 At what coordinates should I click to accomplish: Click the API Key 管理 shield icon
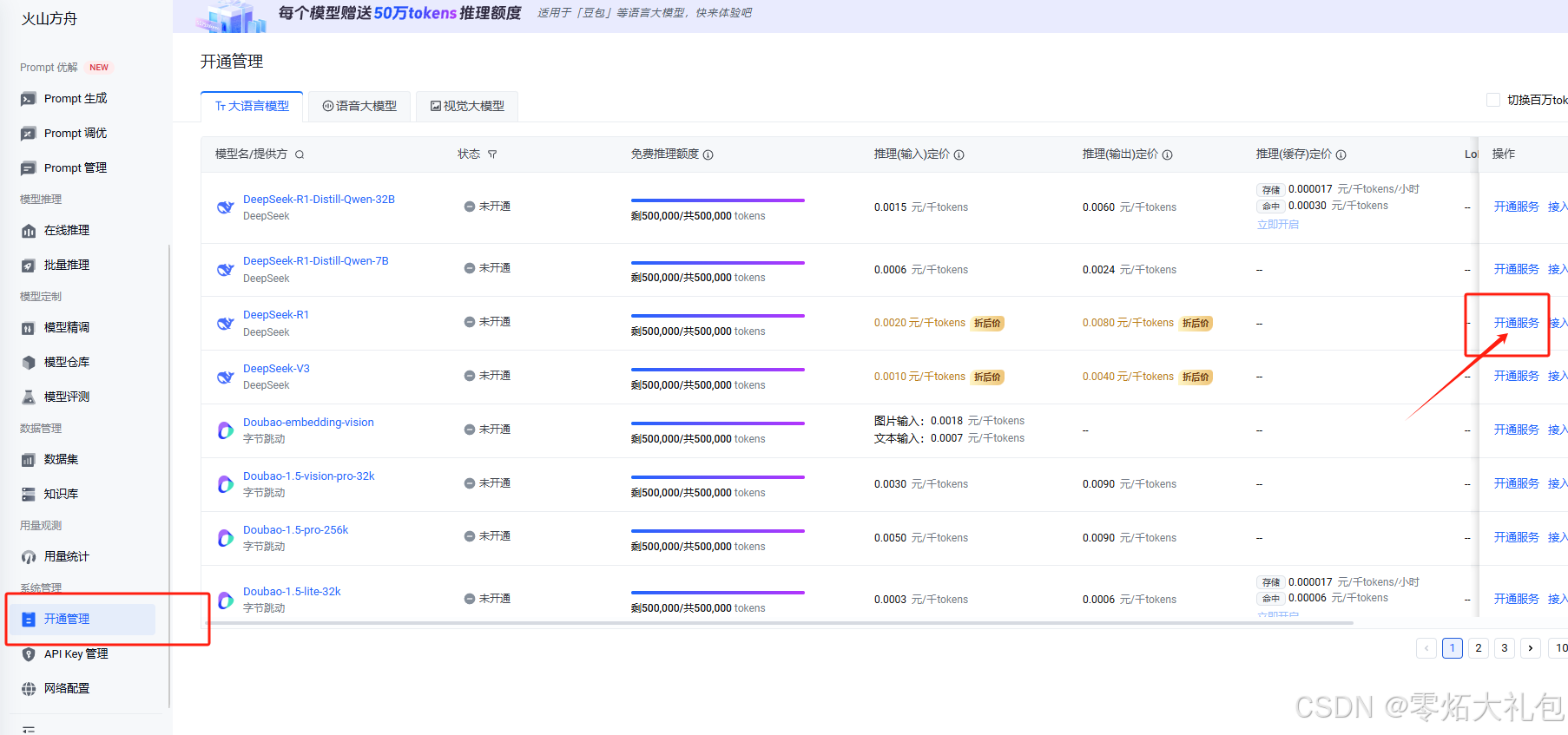[x=29, y=654]
